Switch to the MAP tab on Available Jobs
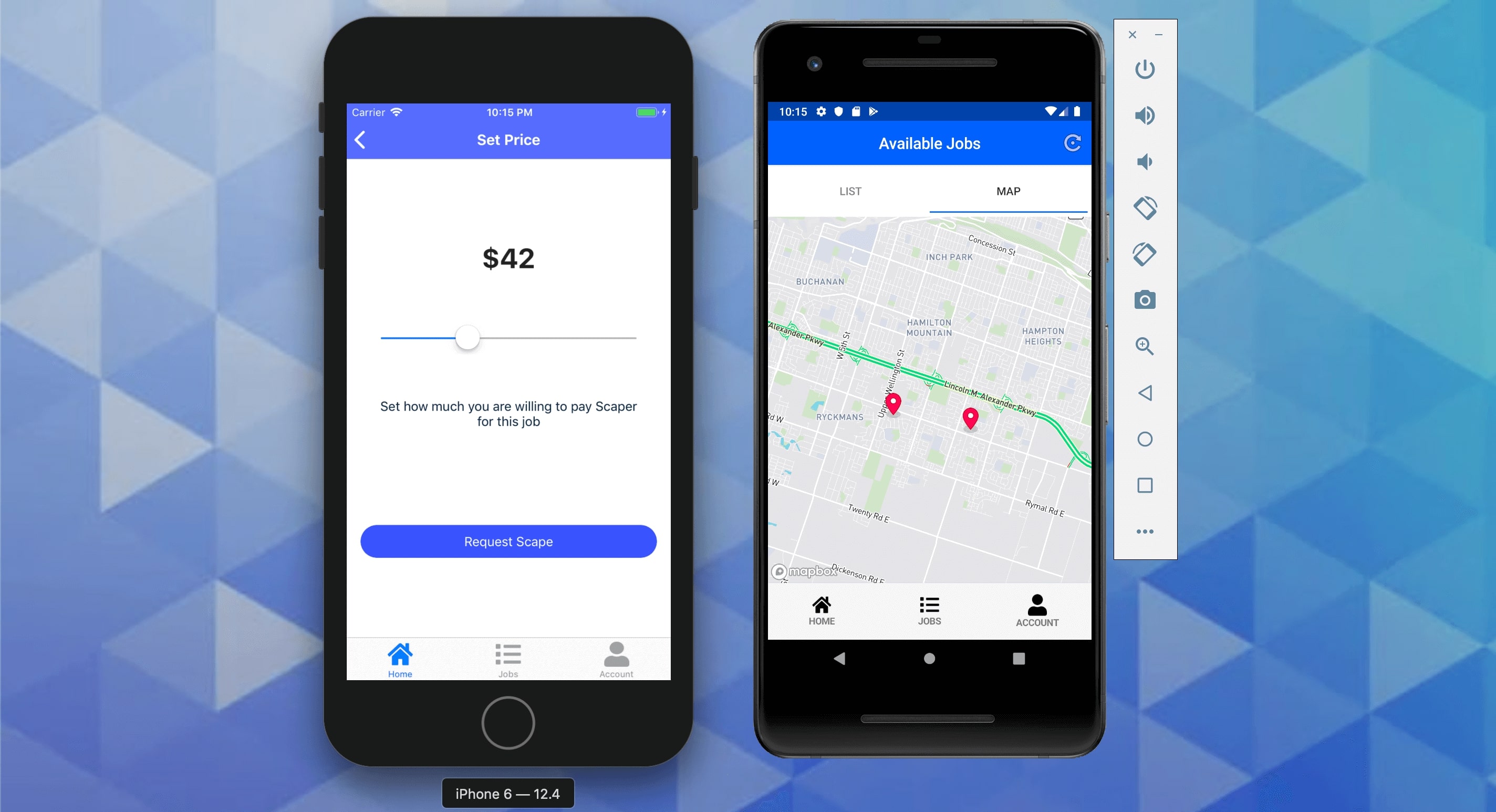The width and height of the screenshot is (1496, 812). pos(1007,191)
